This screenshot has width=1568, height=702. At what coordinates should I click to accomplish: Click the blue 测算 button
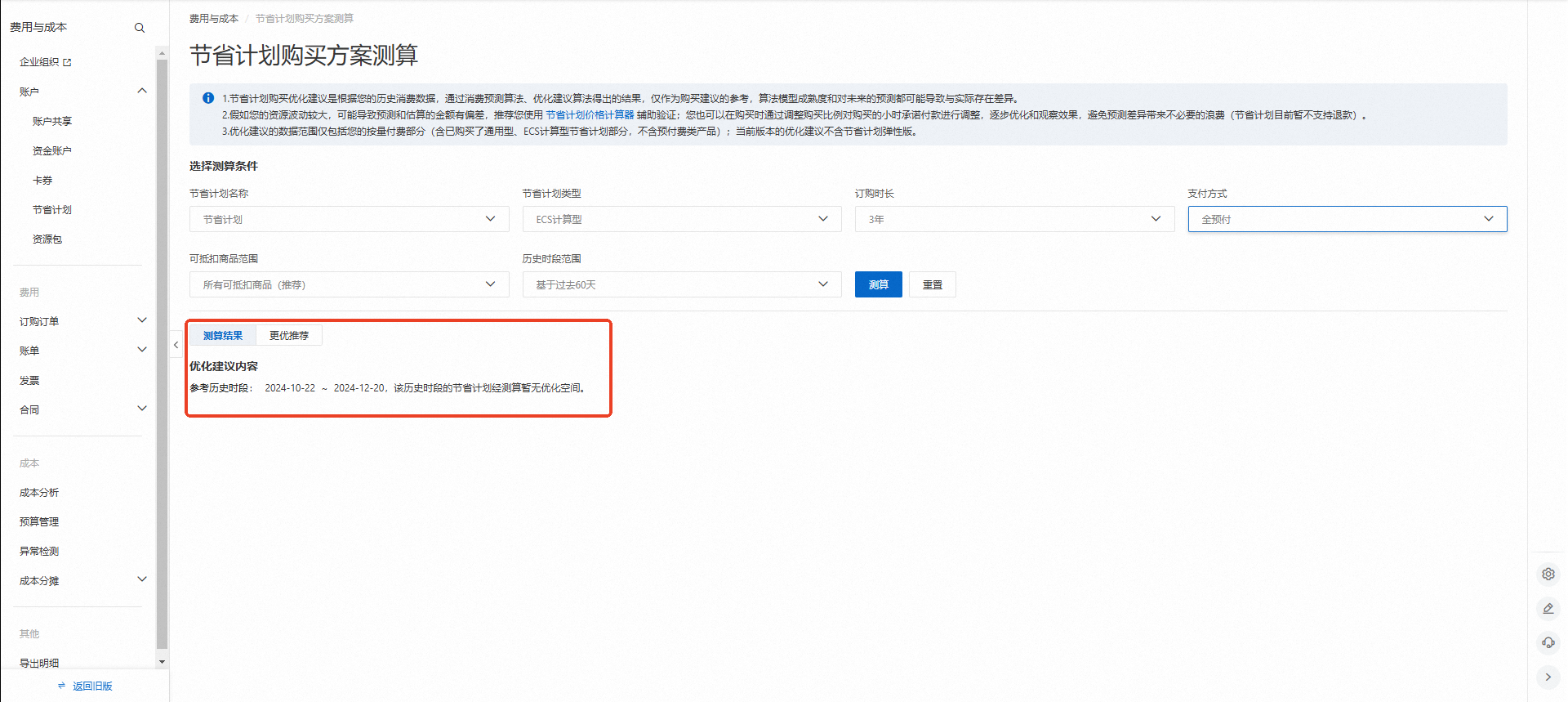click(x=878, y=284)
